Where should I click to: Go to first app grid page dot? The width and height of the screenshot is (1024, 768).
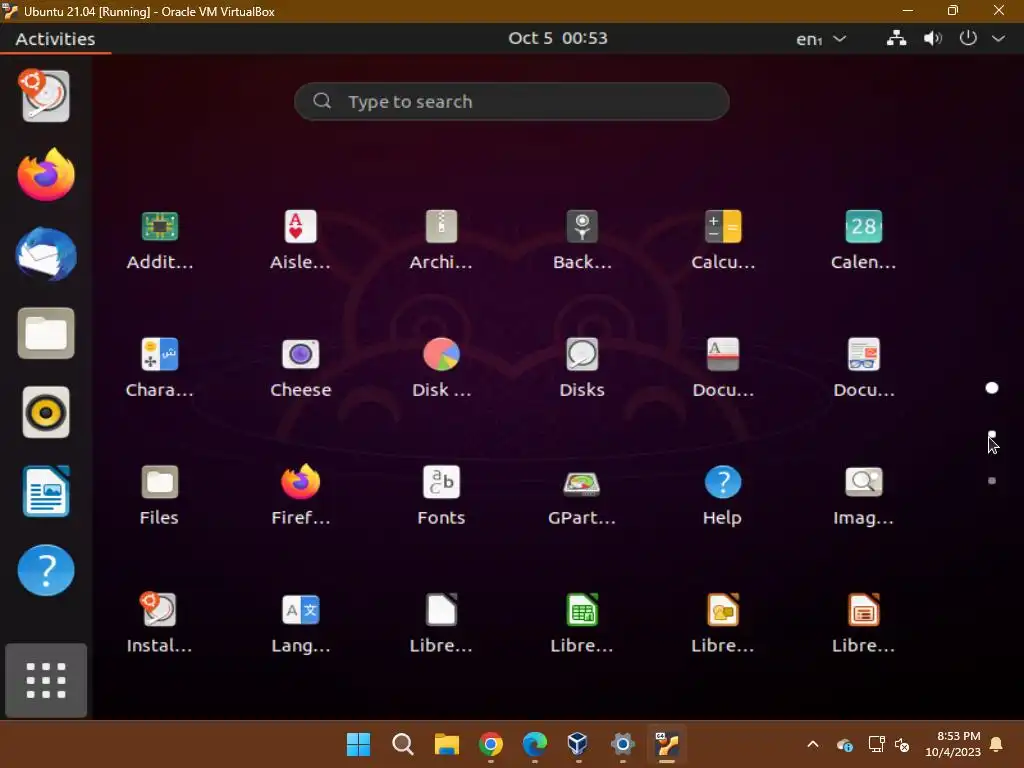[991, 388]
